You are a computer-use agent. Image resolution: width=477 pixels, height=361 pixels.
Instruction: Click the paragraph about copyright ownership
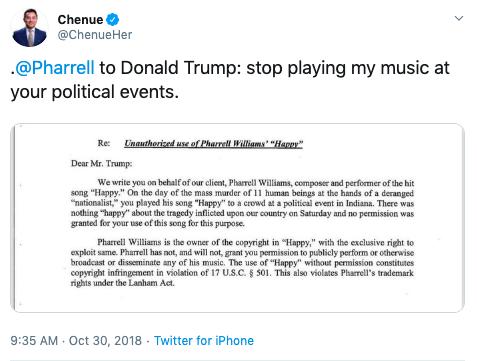point(242,263)
